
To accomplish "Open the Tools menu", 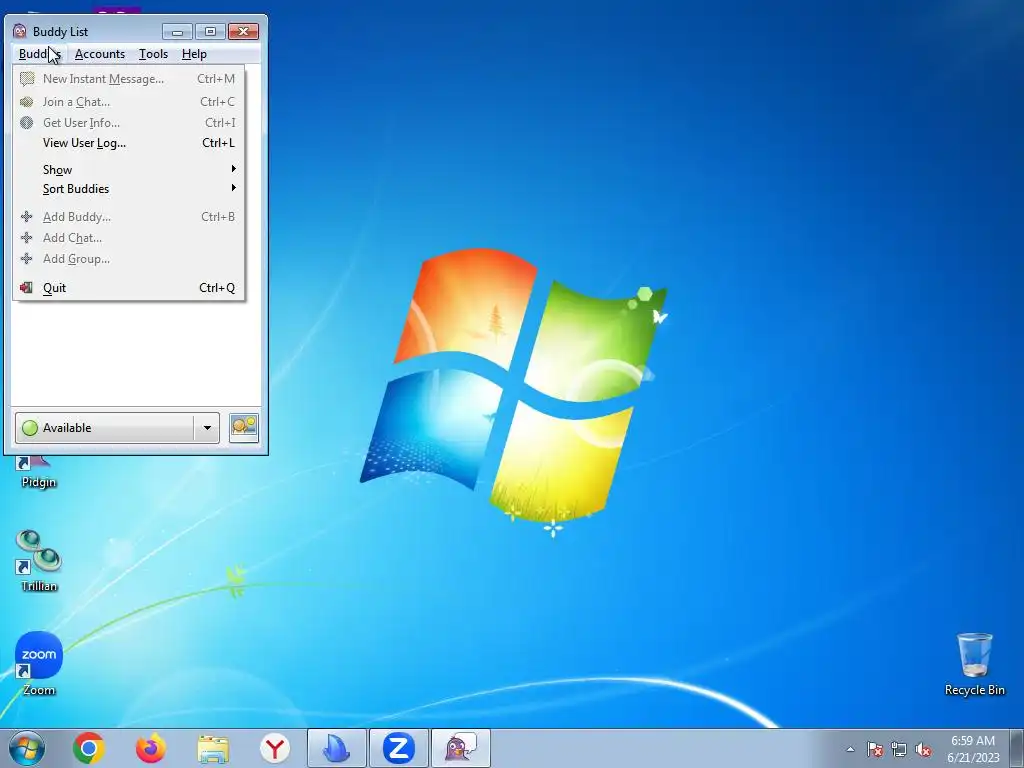I will pyautogui.click(x=153, y=54).
